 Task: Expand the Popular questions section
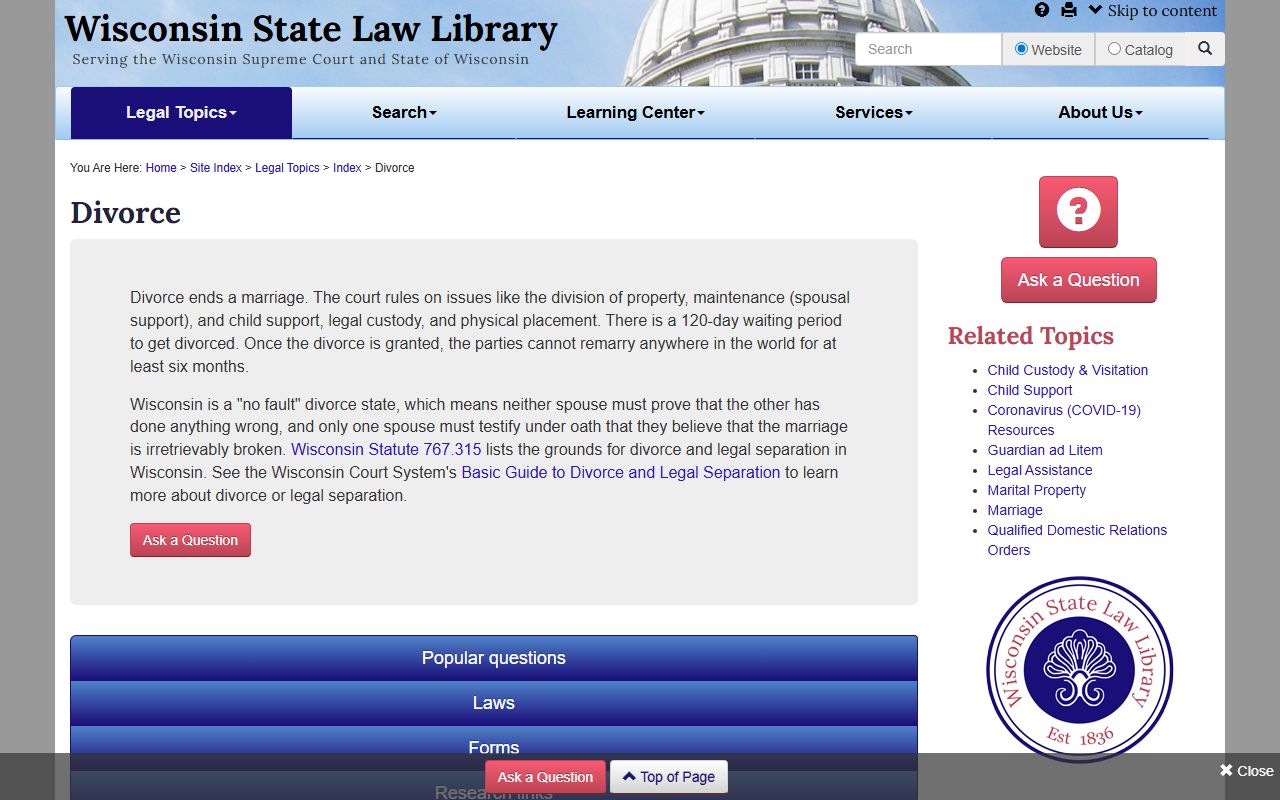(x=494, y=658)
